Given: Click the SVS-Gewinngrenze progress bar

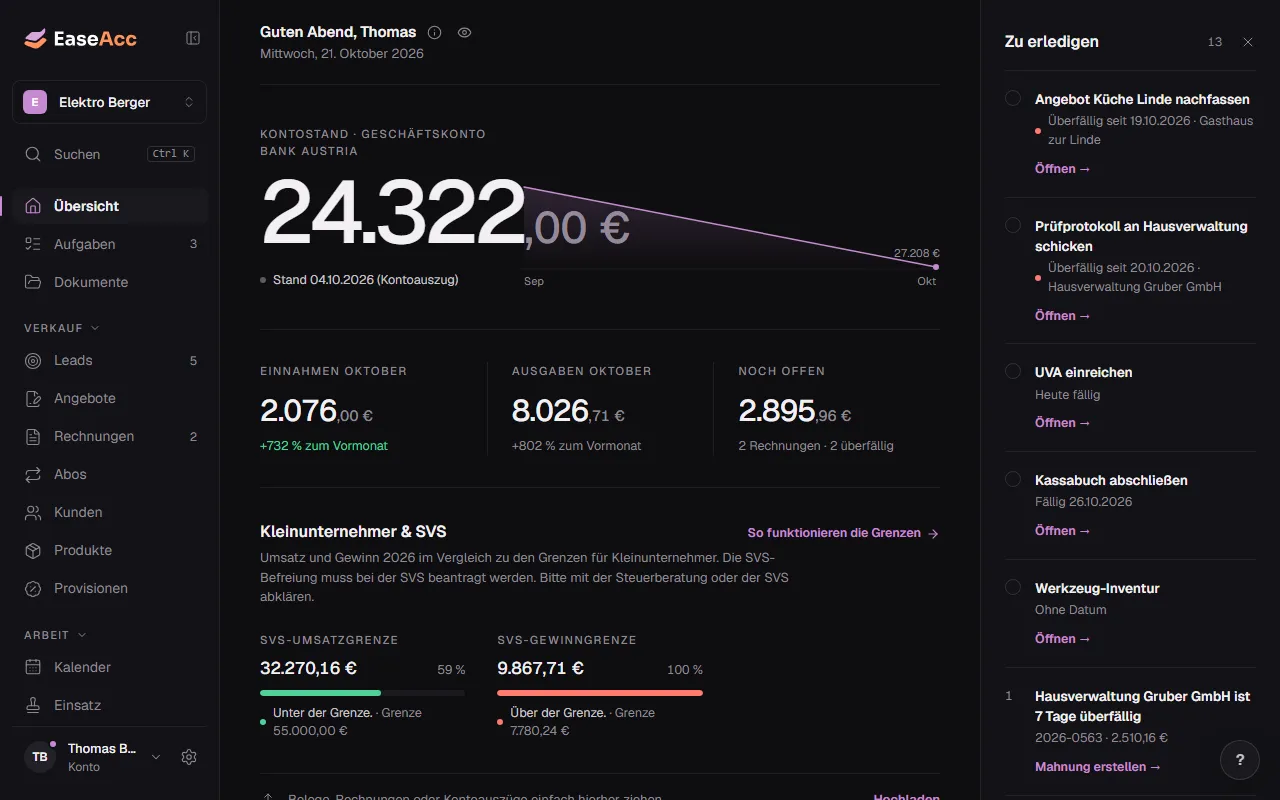Looking at the screenshot, I should coord(600,692).
